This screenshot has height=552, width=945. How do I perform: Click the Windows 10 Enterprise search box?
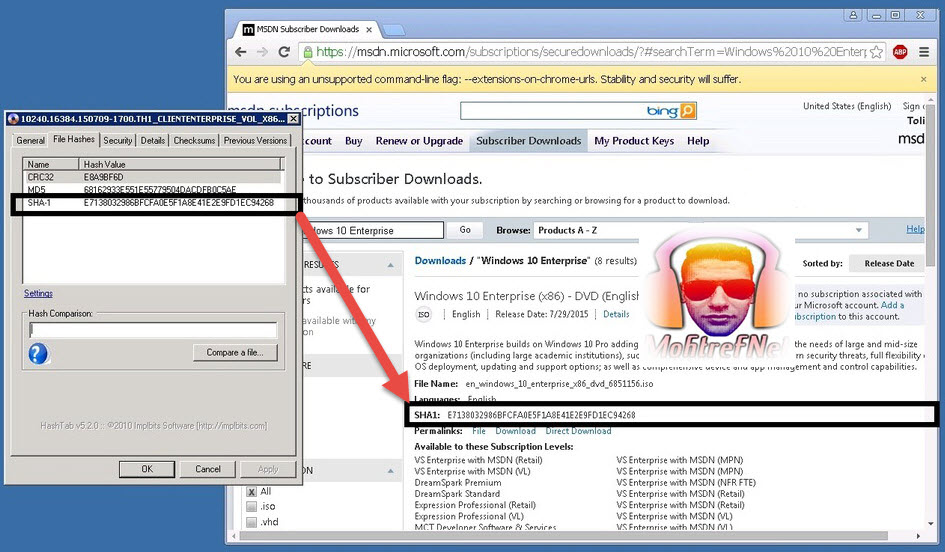373,230
